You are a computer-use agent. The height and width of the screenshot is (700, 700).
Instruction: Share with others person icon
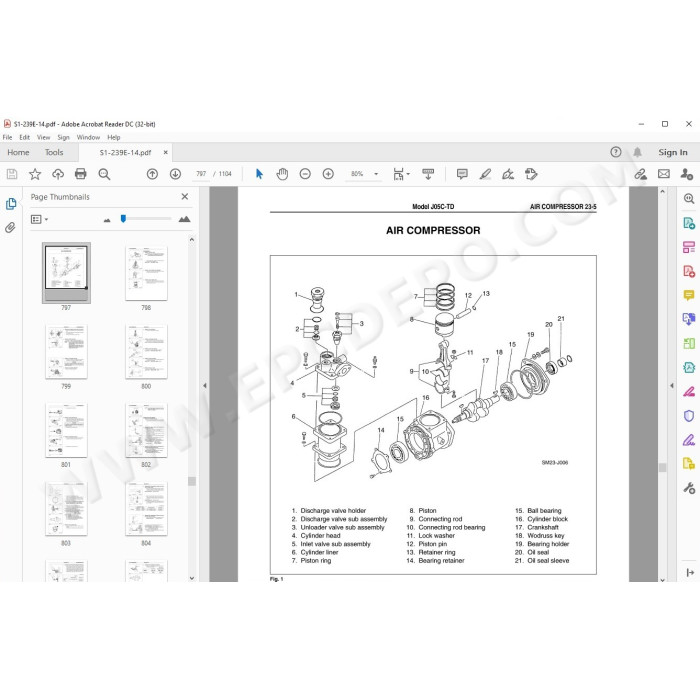click(687, 174)
